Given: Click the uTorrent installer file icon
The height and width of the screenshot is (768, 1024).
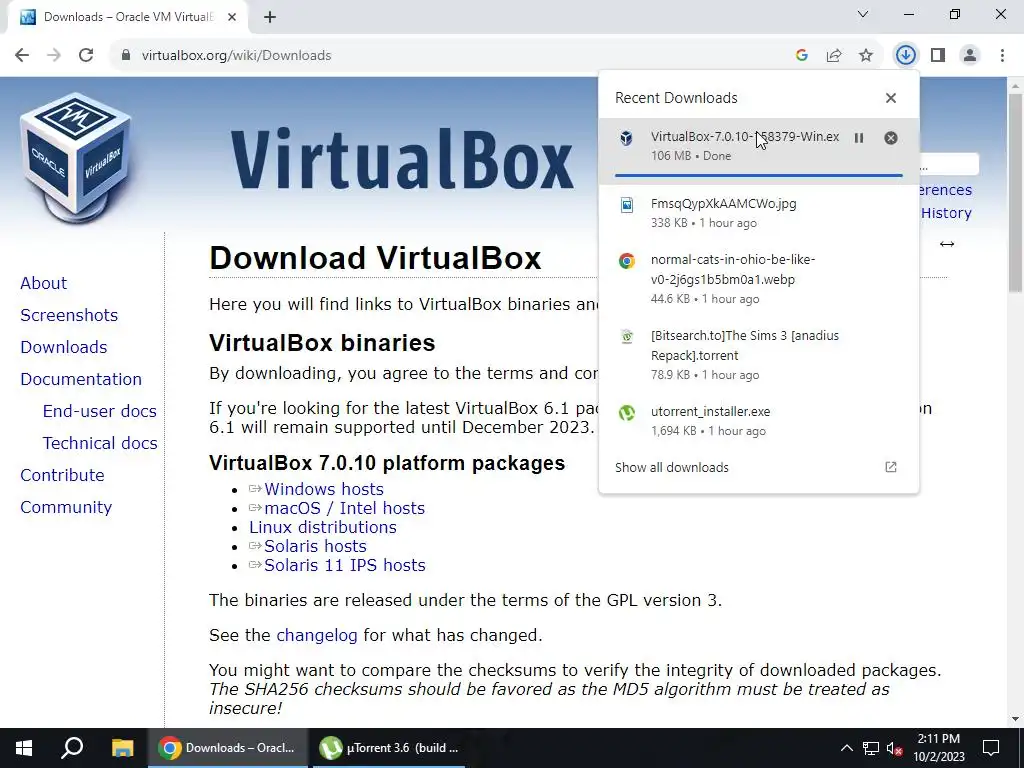Looking at the screenshot, I should click(x=626, y=413).
